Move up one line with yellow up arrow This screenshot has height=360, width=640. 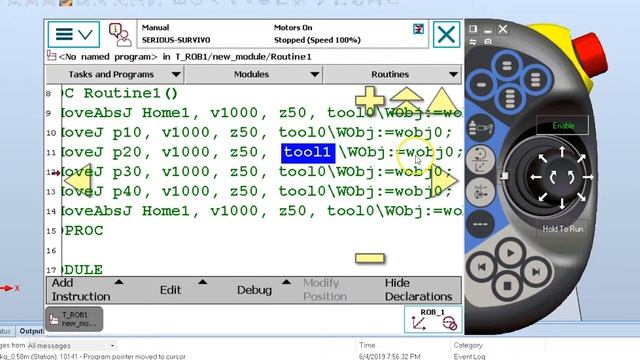coord(442,100)
